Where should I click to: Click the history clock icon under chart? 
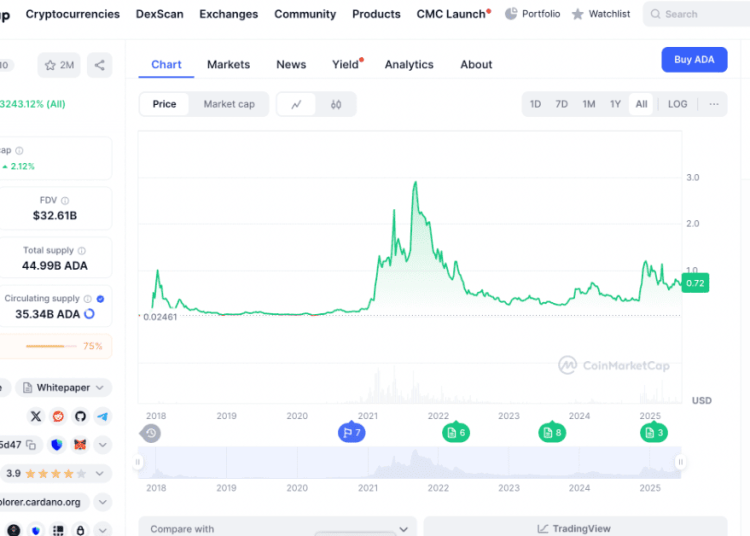coord(151,433)
